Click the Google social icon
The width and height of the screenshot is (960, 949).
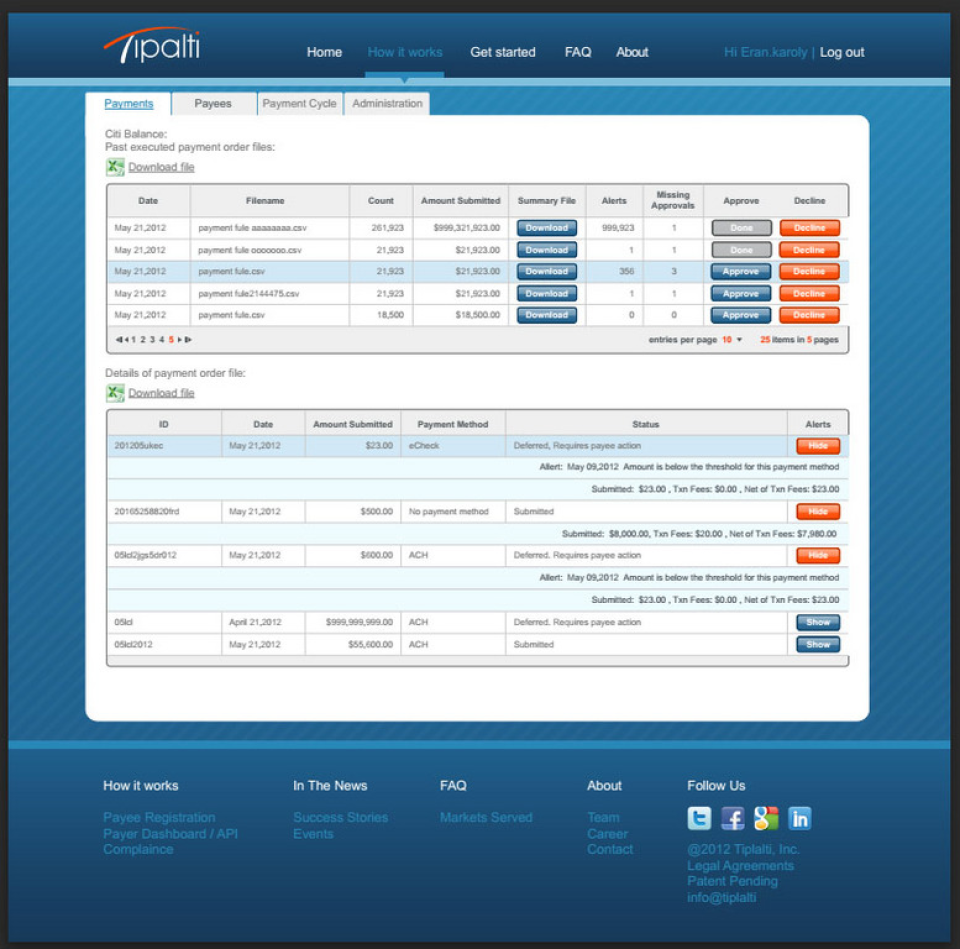[765, 818]
